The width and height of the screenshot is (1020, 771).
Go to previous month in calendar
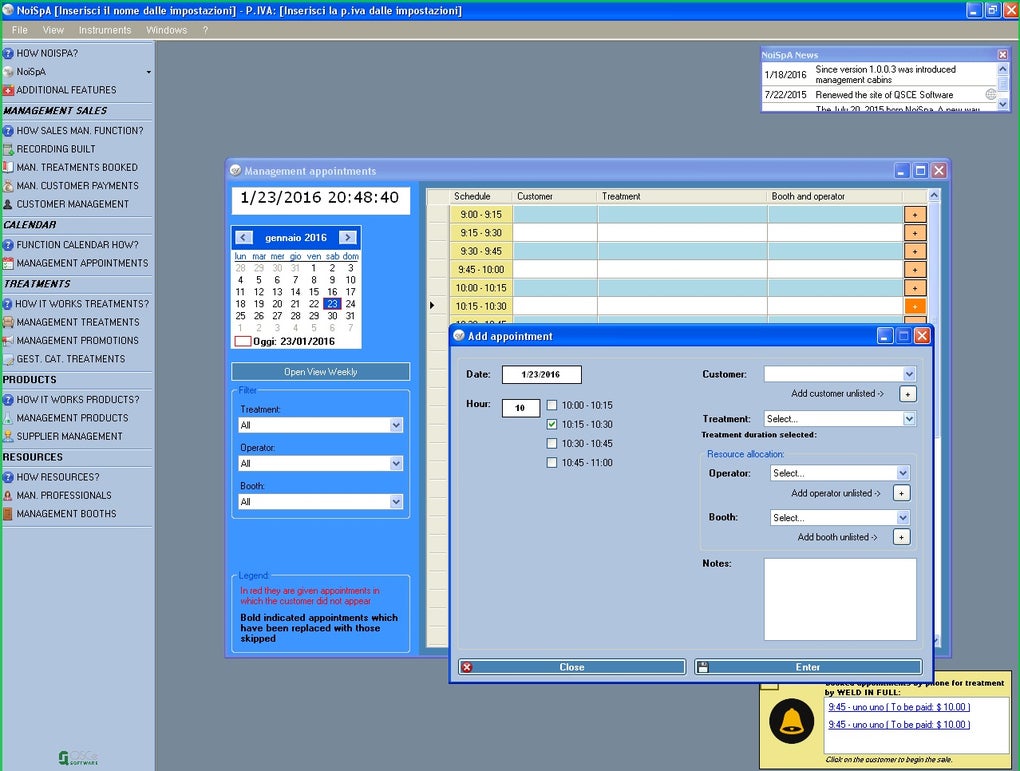243,238
